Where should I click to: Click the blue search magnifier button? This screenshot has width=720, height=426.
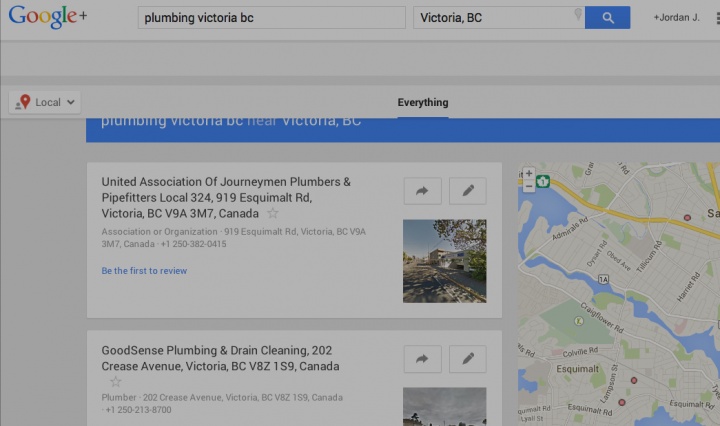click(607, 17)
